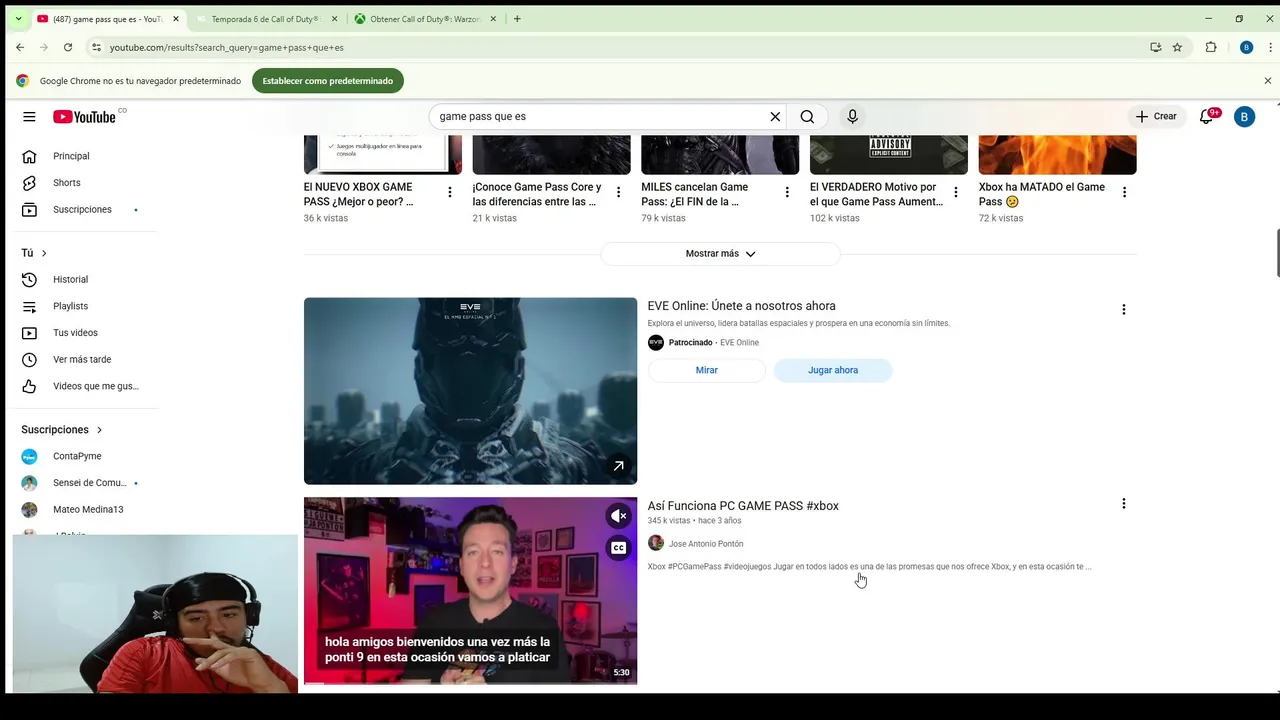Reload the page with browser refresh icon
The image size is (1280, 720).
coord(68,47)
